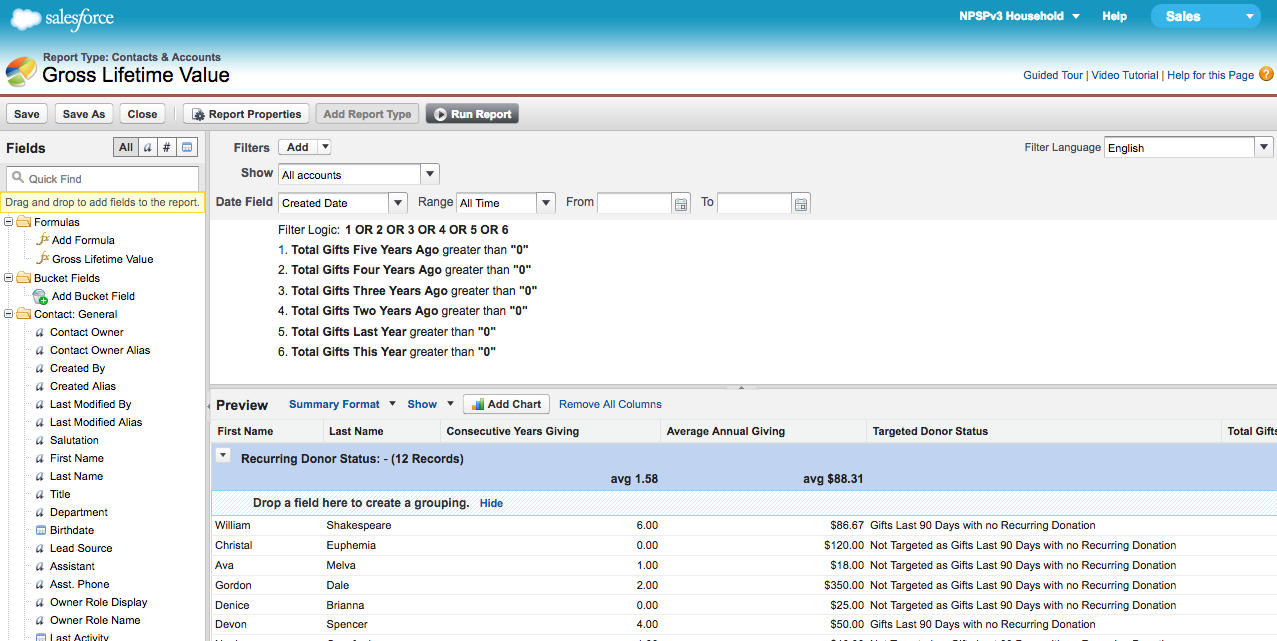Screen dimensions: 1277x641
Task: Open Report Properties
Action: click(245, 114)
